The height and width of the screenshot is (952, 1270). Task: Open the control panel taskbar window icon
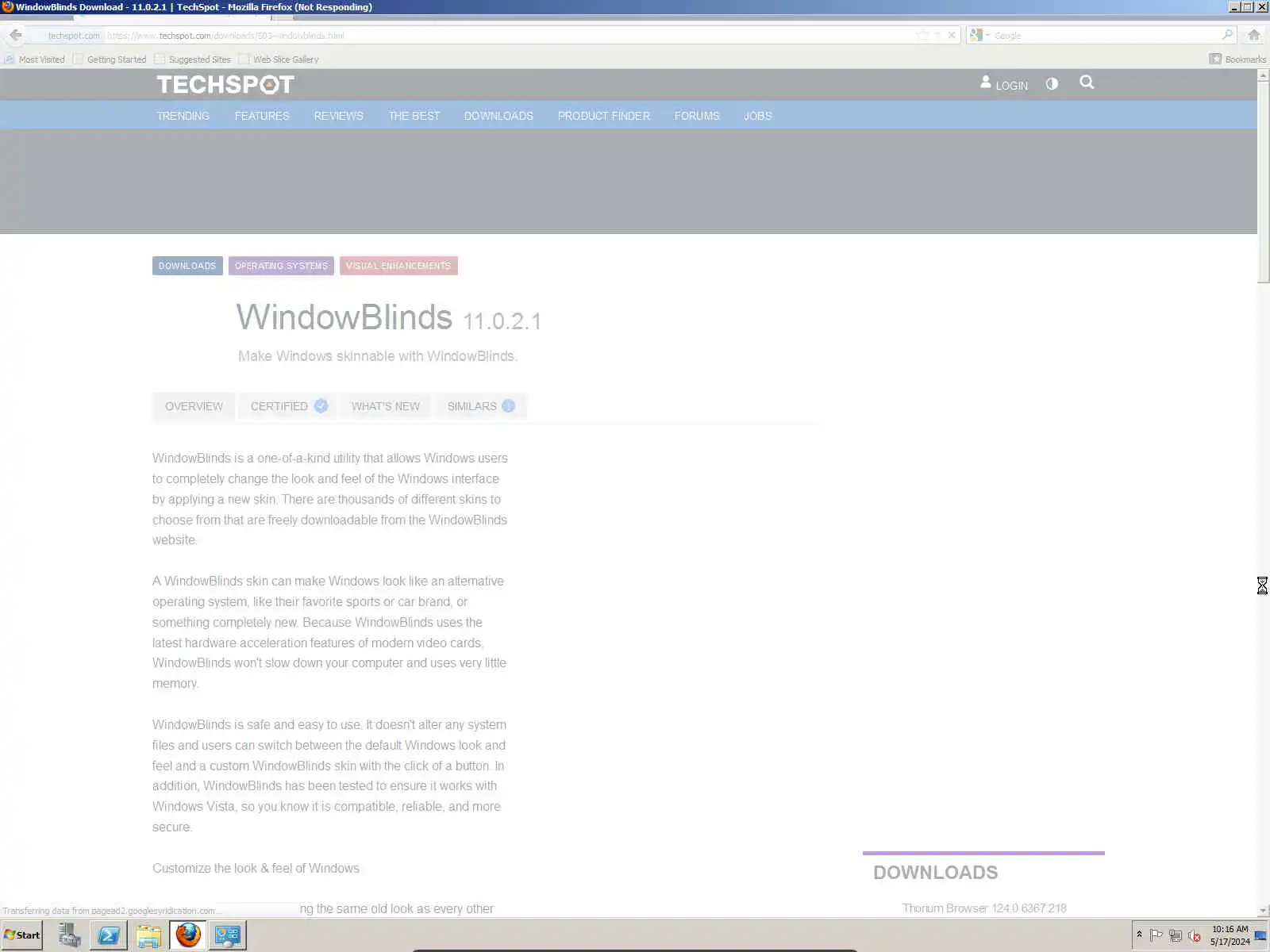click(x=227, y=935)
